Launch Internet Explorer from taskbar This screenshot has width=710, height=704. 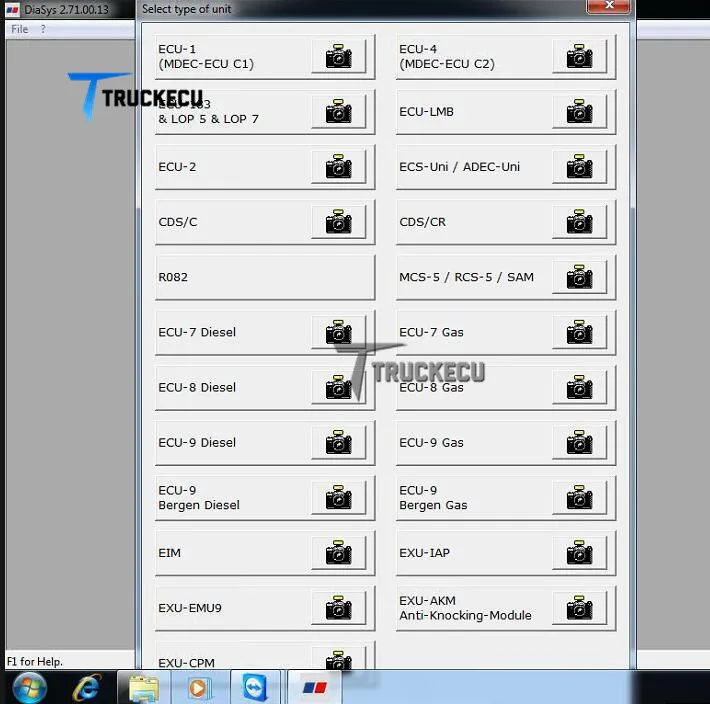point(87,688)
